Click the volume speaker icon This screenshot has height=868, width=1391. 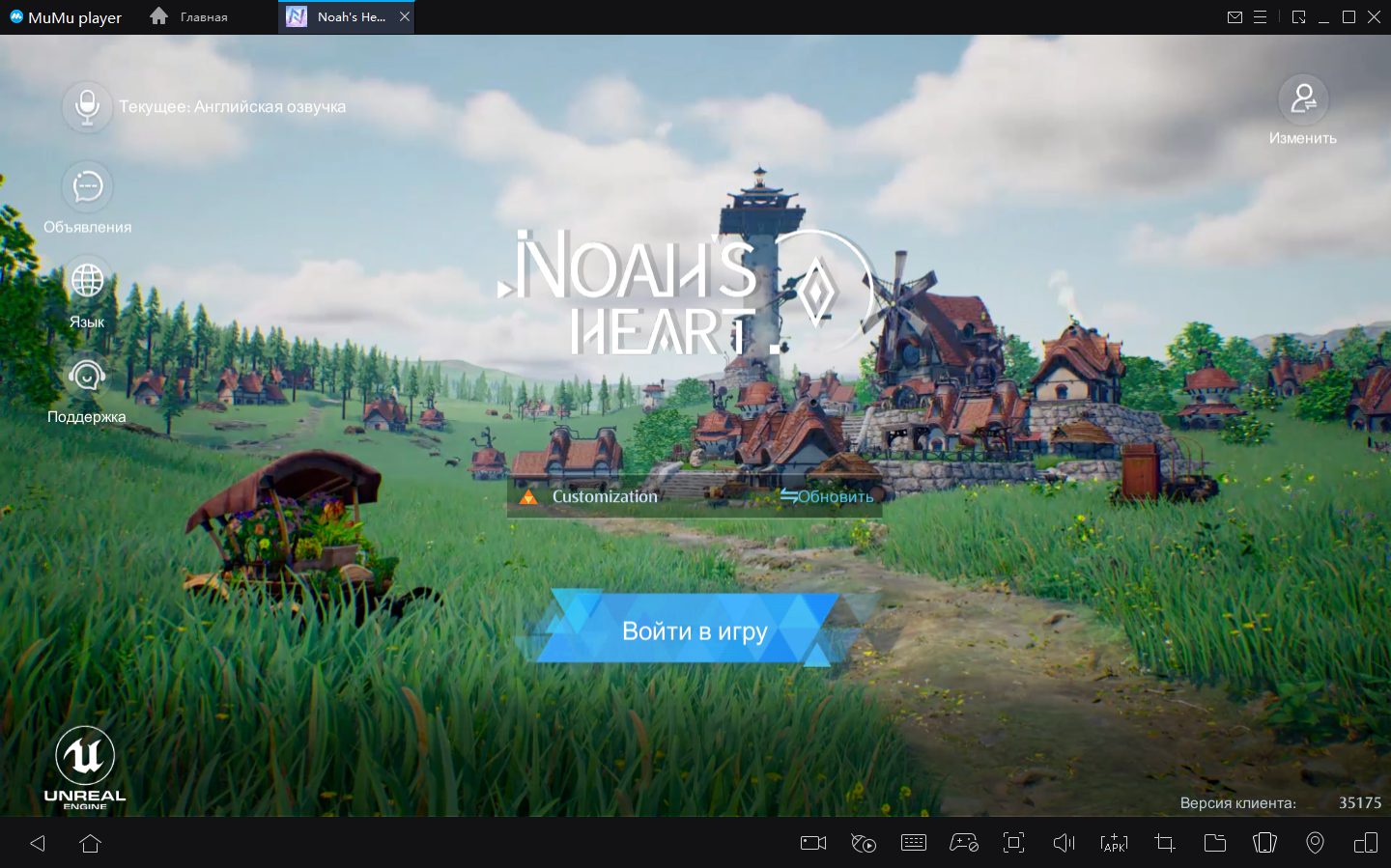[1064, 843]
